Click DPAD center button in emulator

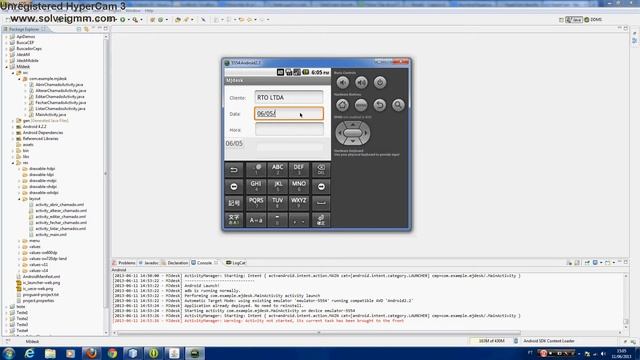point(353,133)
